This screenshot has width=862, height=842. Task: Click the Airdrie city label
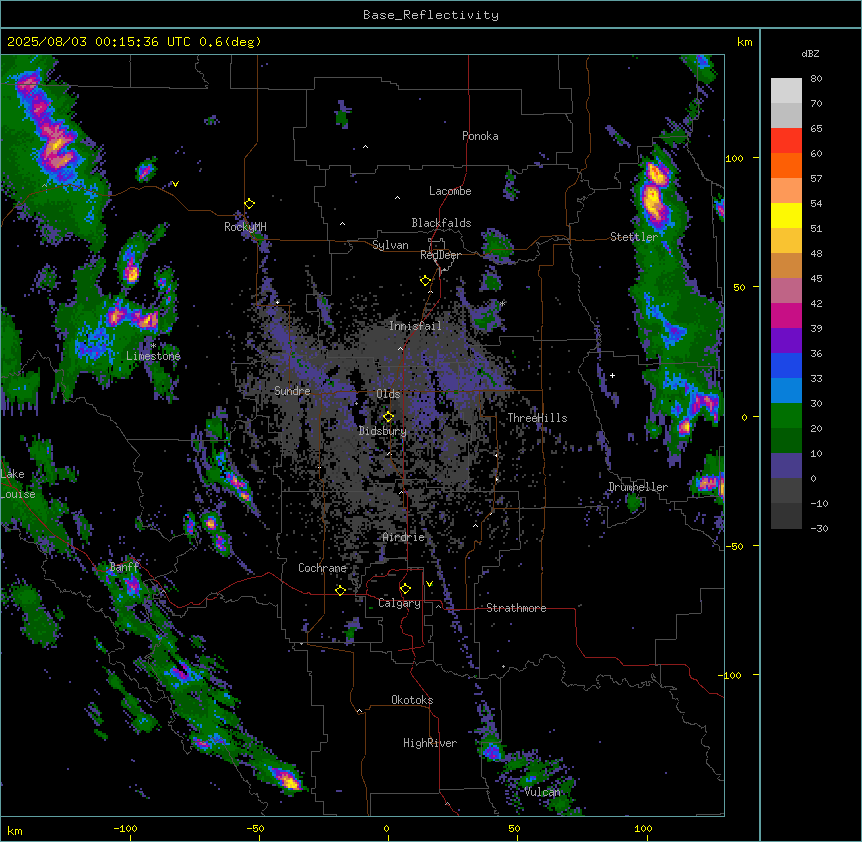pos(404,537)
